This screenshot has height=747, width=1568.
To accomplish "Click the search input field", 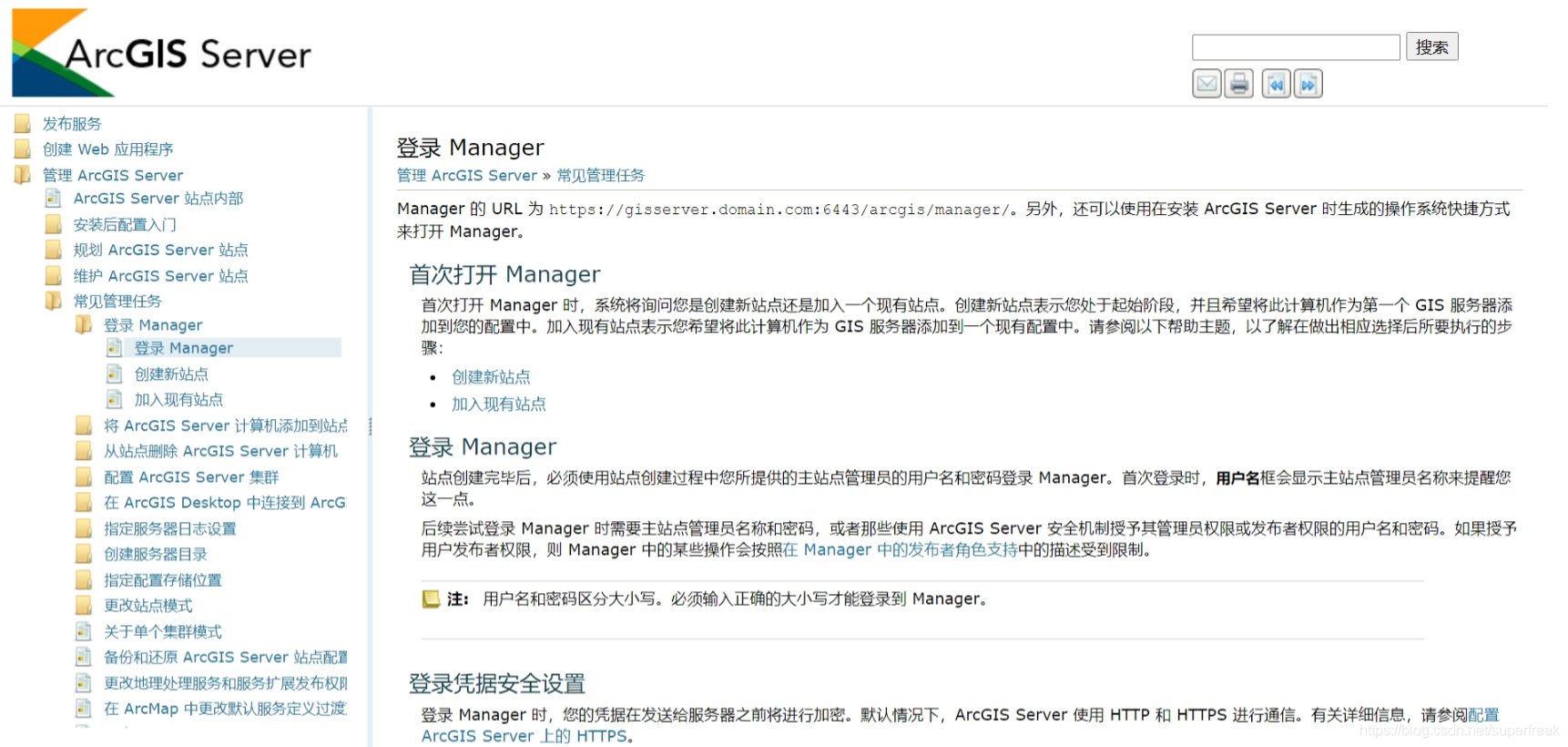I will [1296, 47].
